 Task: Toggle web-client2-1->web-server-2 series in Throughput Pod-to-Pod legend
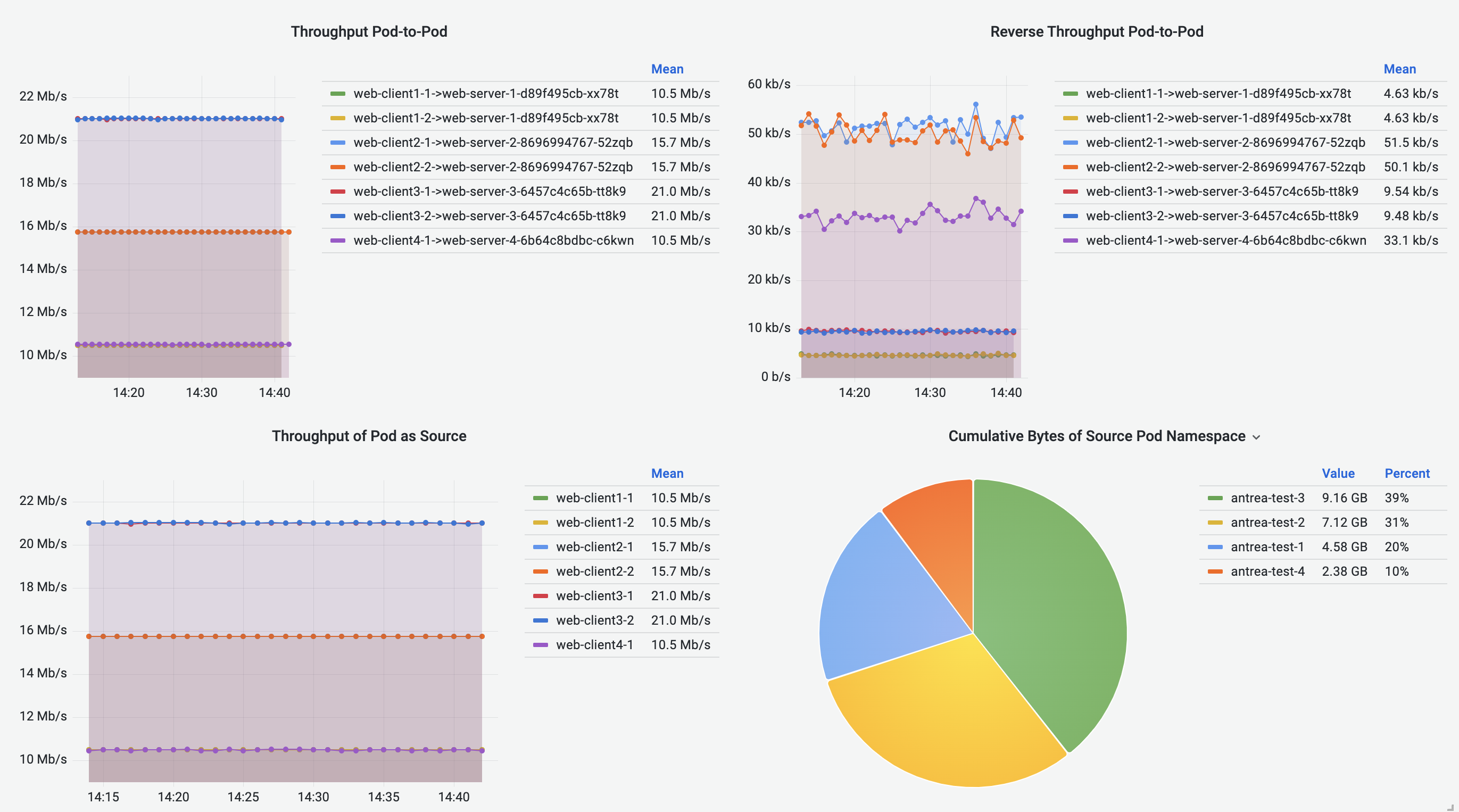click(x=493, y=142)
